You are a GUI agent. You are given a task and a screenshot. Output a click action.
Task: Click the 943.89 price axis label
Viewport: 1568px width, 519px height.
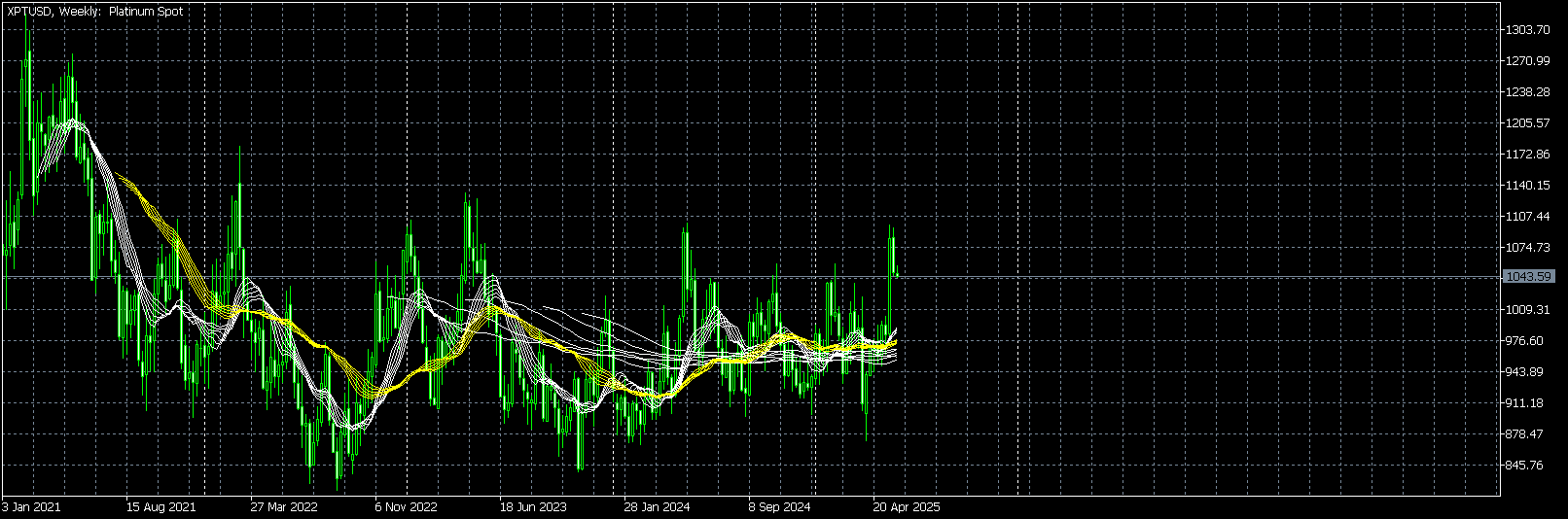click(1525, 372)
